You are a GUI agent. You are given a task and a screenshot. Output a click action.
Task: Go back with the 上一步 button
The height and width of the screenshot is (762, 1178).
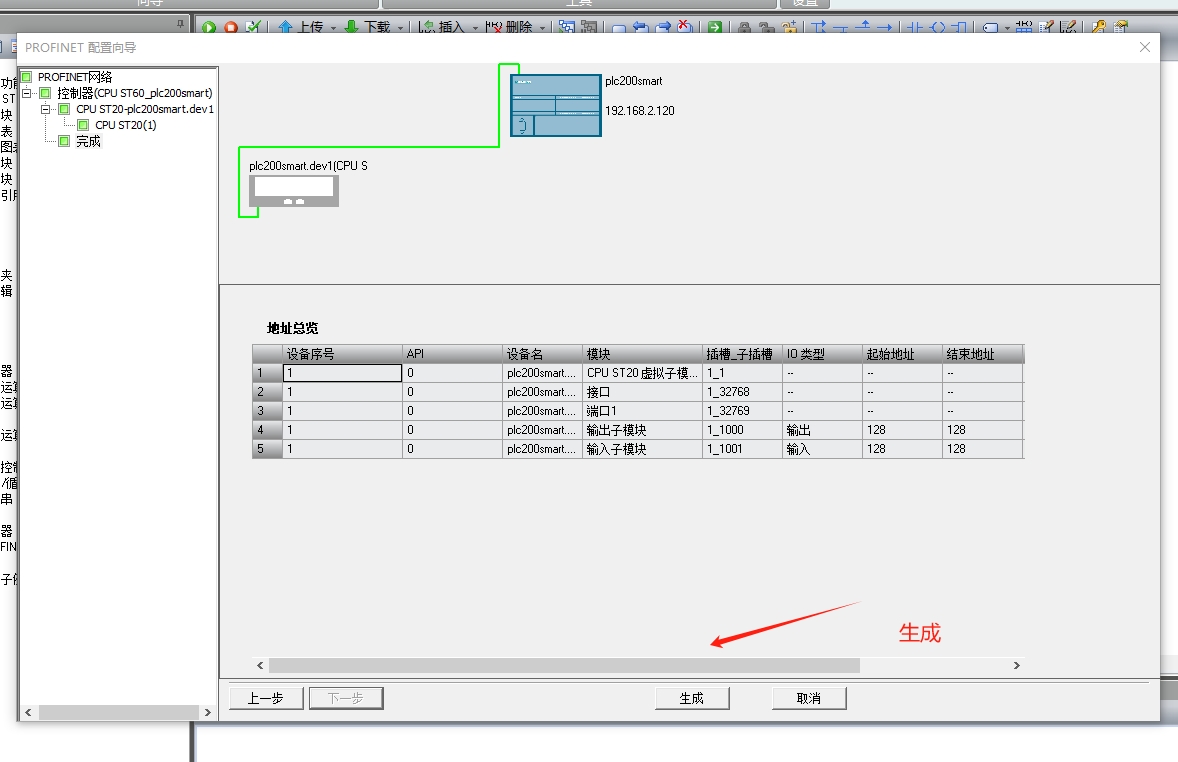point(266,698)
